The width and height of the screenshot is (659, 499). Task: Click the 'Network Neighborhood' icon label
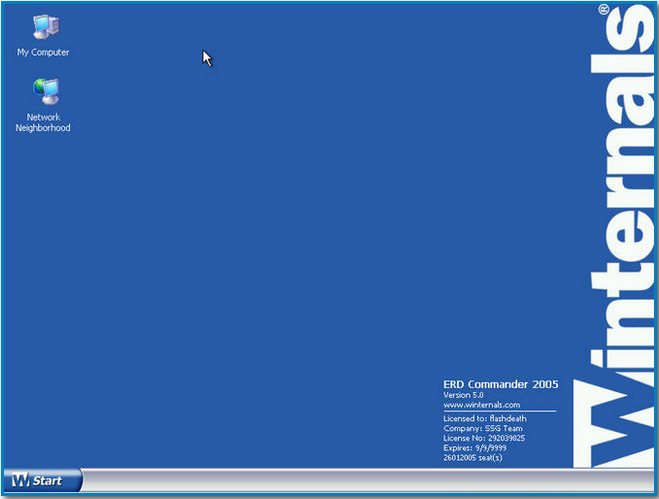tap(43, 122)
